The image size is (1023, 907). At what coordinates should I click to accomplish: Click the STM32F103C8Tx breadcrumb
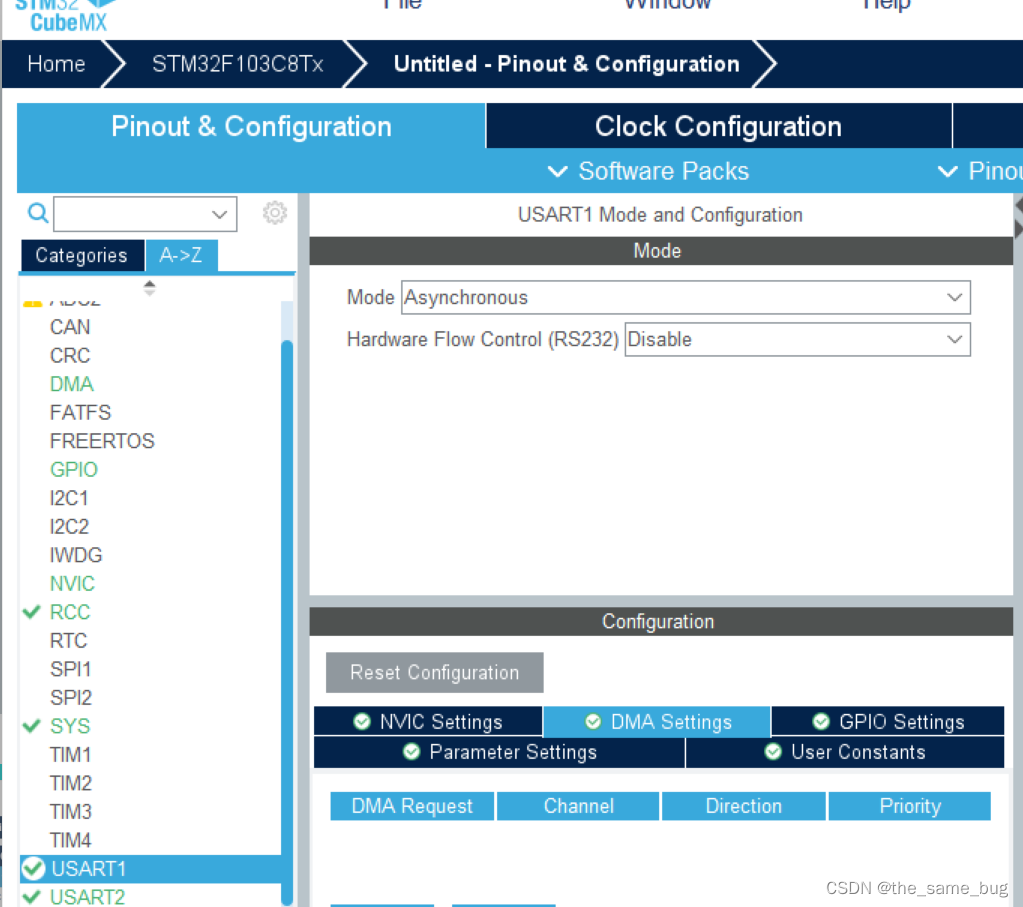[x=237, y=64]
